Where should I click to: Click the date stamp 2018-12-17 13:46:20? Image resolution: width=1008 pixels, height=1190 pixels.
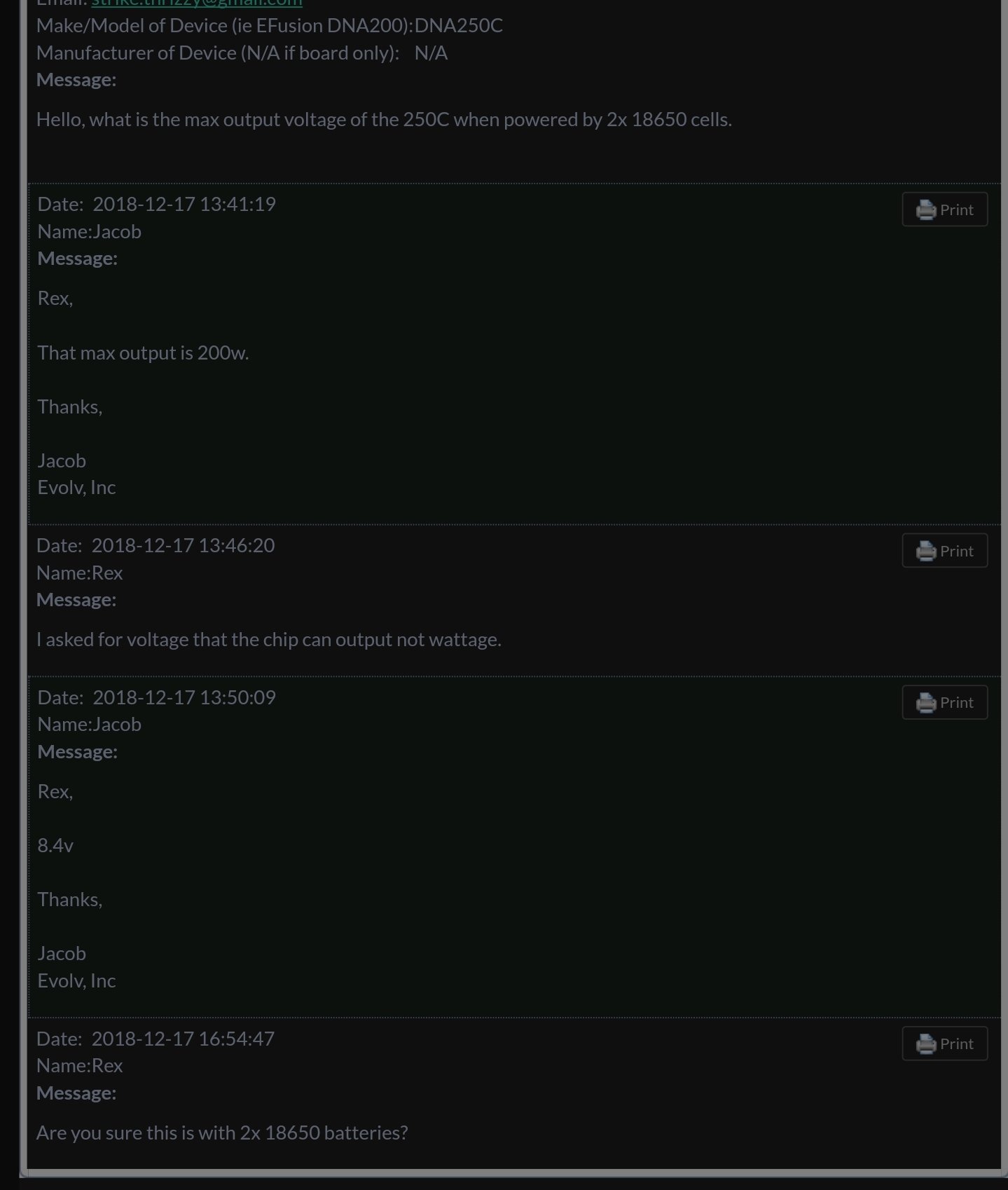click(183, 545)
